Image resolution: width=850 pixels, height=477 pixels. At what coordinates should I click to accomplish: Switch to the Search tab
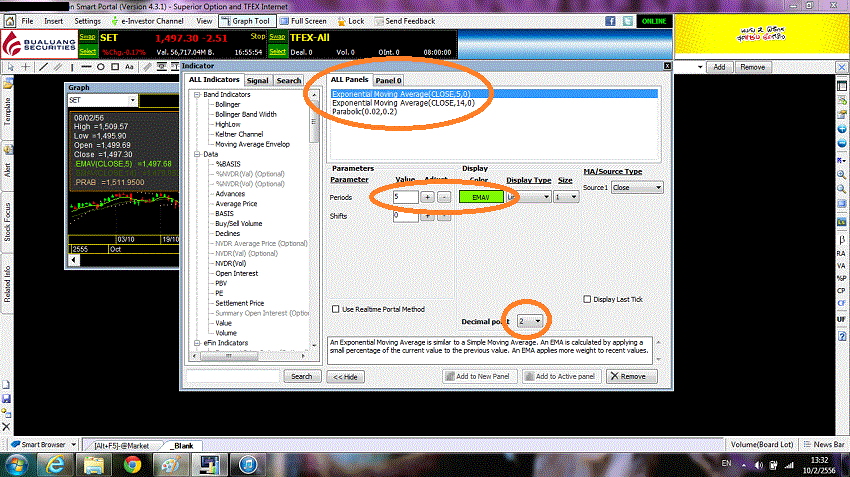coord(288,80)
